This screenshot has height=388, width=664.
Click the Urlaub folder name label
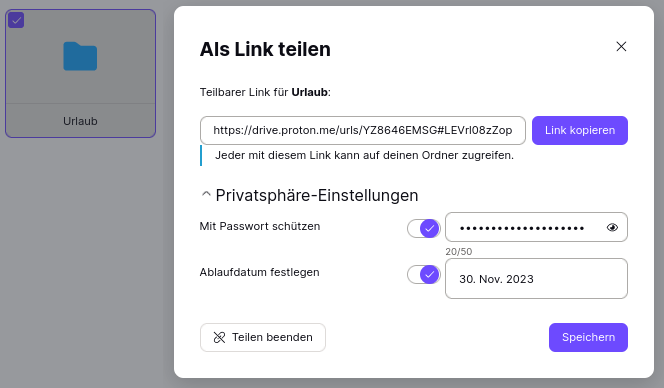[x=80, y=121]
